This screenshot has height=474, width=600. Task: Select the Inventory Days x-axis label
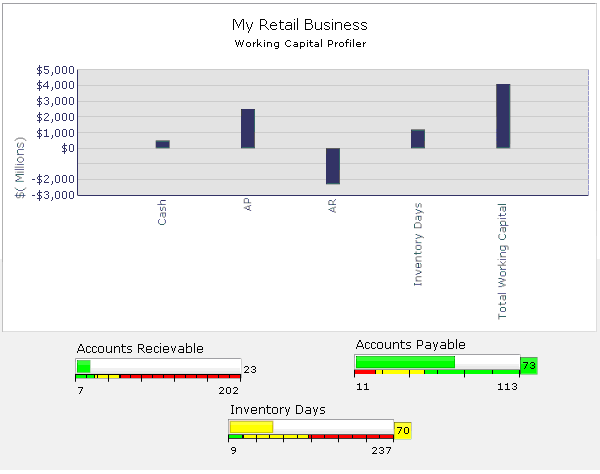pos(418,244)
